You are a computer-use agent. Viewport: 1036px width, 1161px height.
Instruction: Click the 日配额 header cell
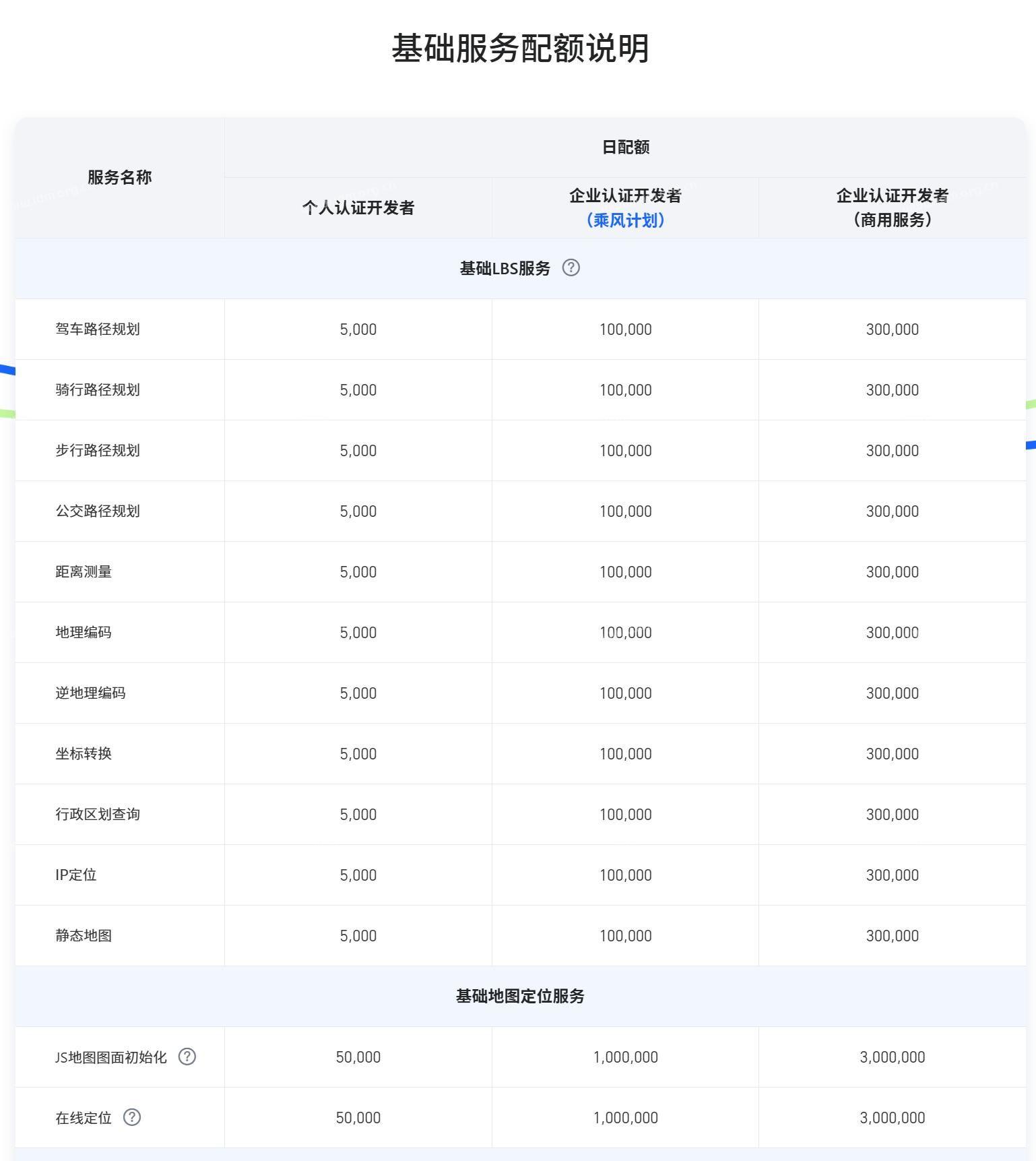[626, 147]
